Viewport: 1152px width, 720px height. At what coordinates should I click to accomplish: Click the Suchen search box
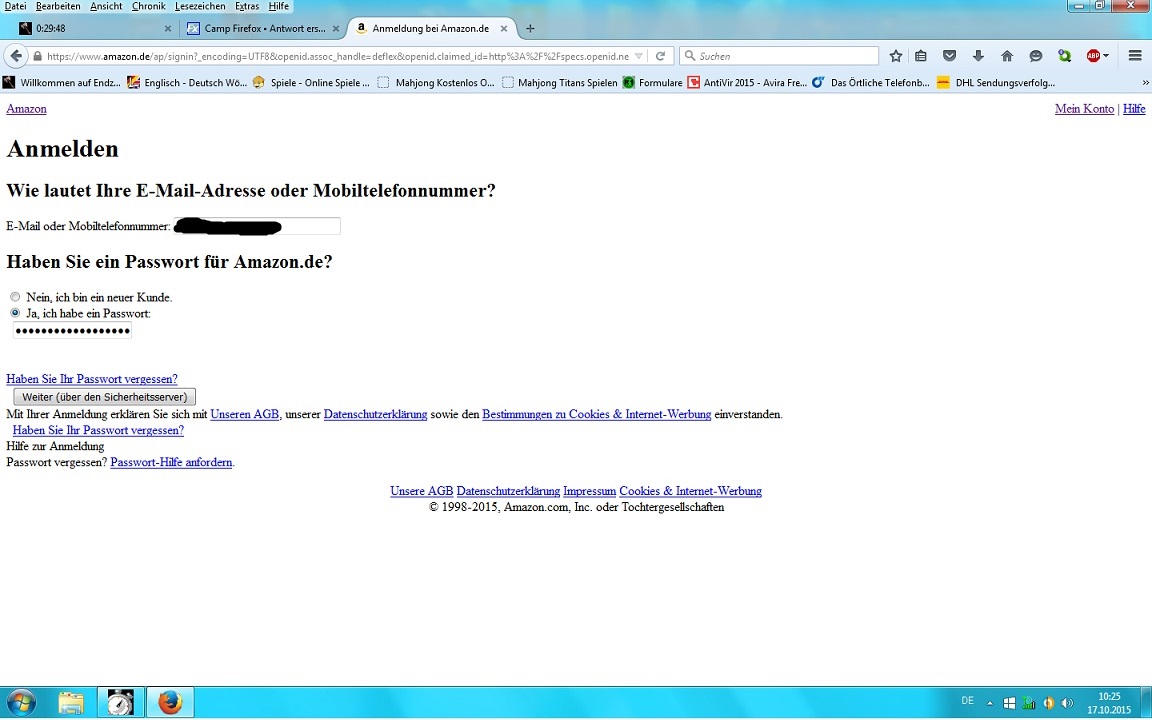tap(779, 56)
